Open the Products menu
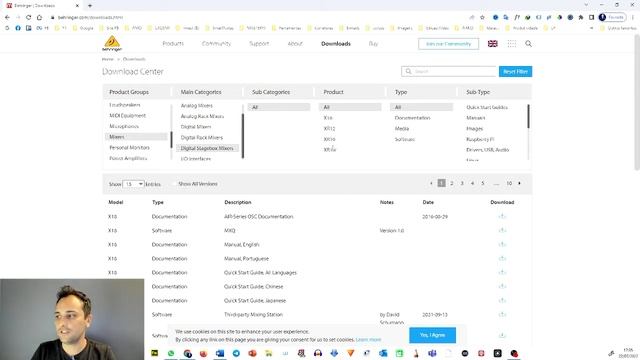The height and width of the screenshot is (360, 640). click(173, 44)
